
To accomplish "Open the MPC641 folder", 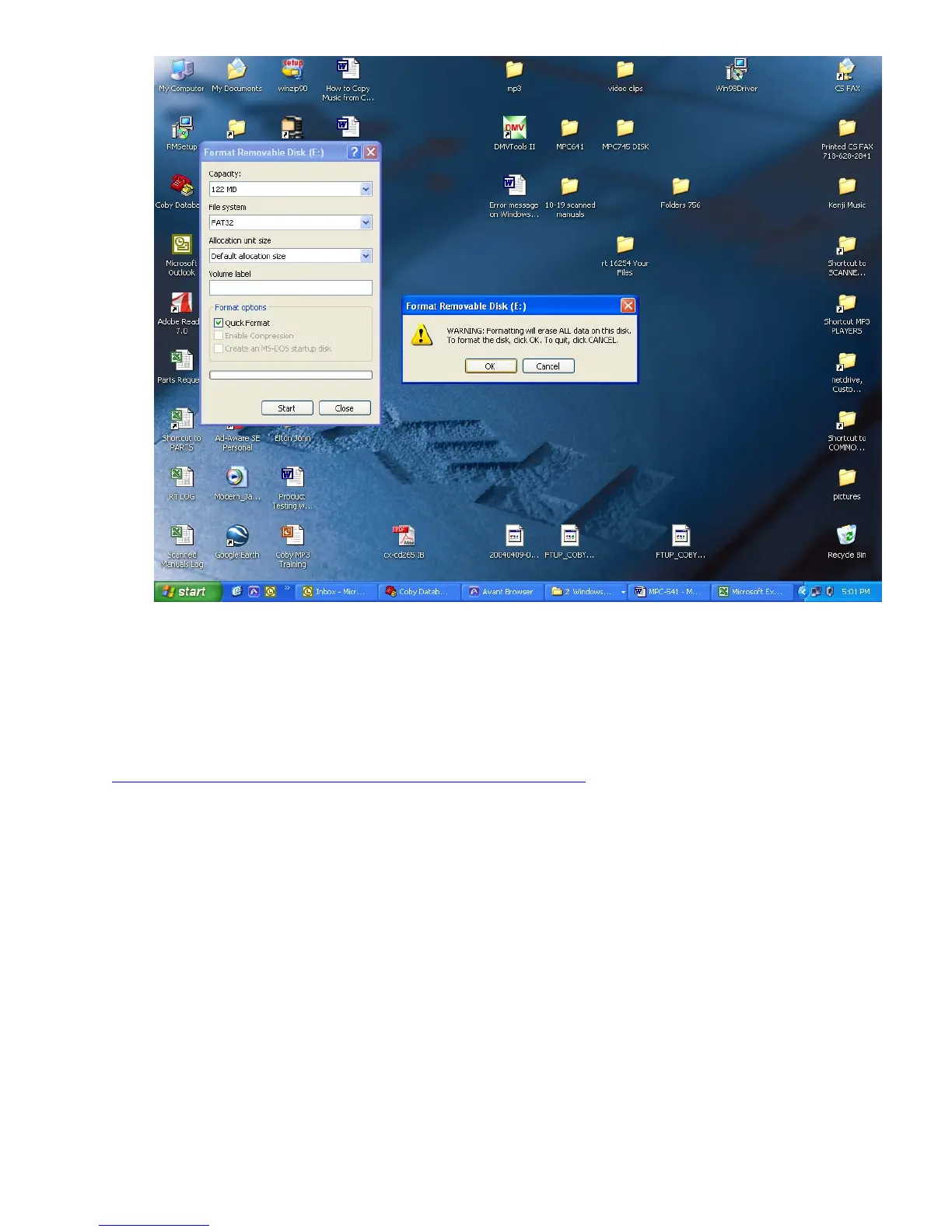I will click(569, 134).
